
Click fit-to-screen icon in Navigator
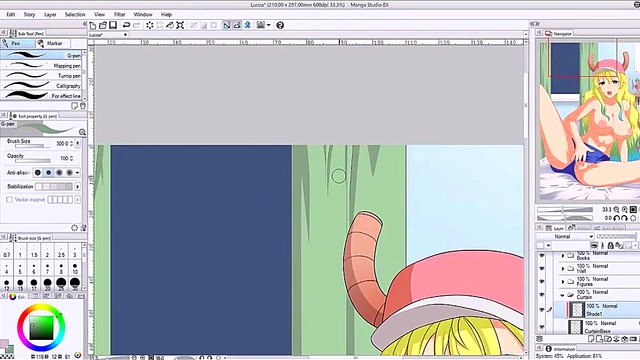pos(633,209)
